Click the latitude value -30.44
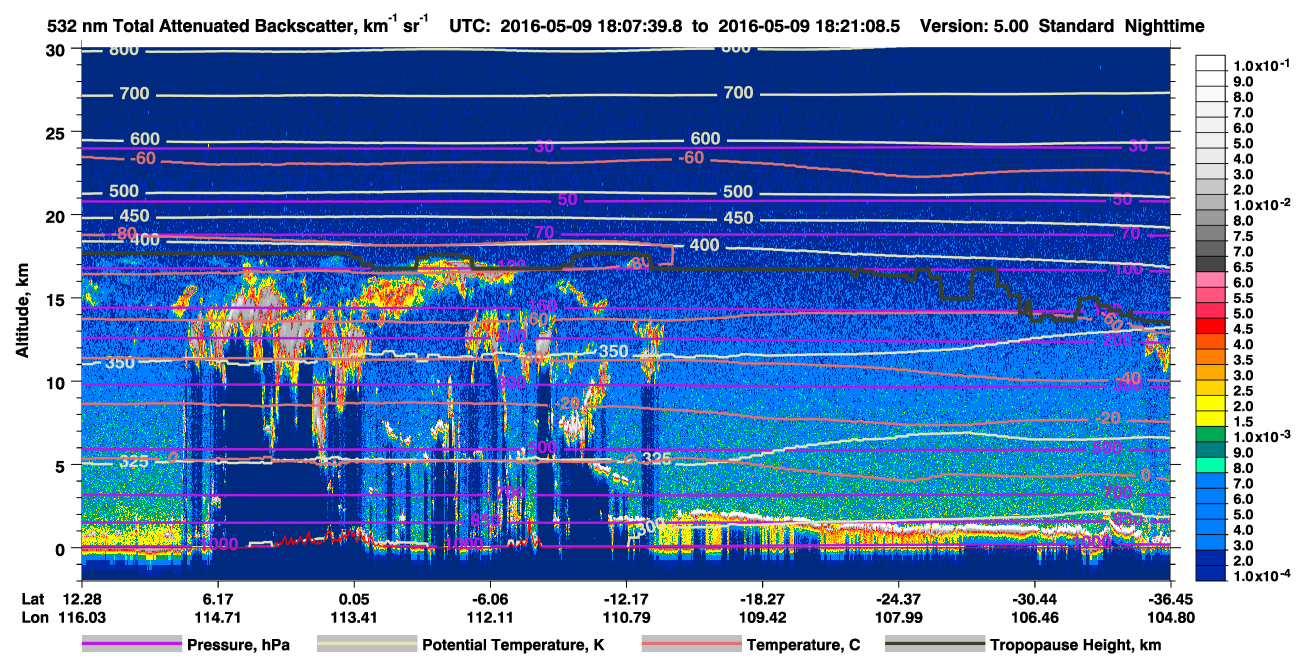 pyautogui.click(x=1034, y=598)
